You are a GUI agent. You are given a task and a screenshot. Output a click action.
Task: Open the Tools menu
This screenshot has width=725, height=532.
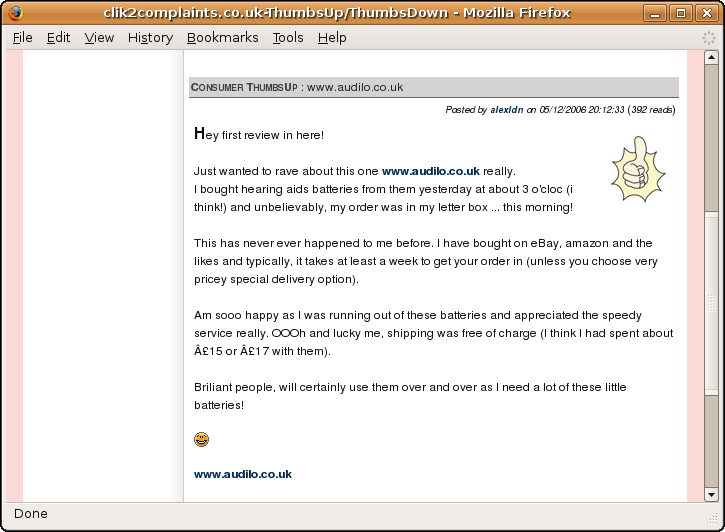(288, 37)
